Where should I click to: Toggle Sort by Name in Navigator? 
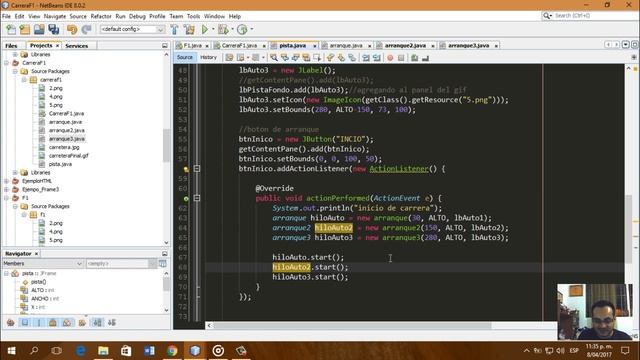98,323
